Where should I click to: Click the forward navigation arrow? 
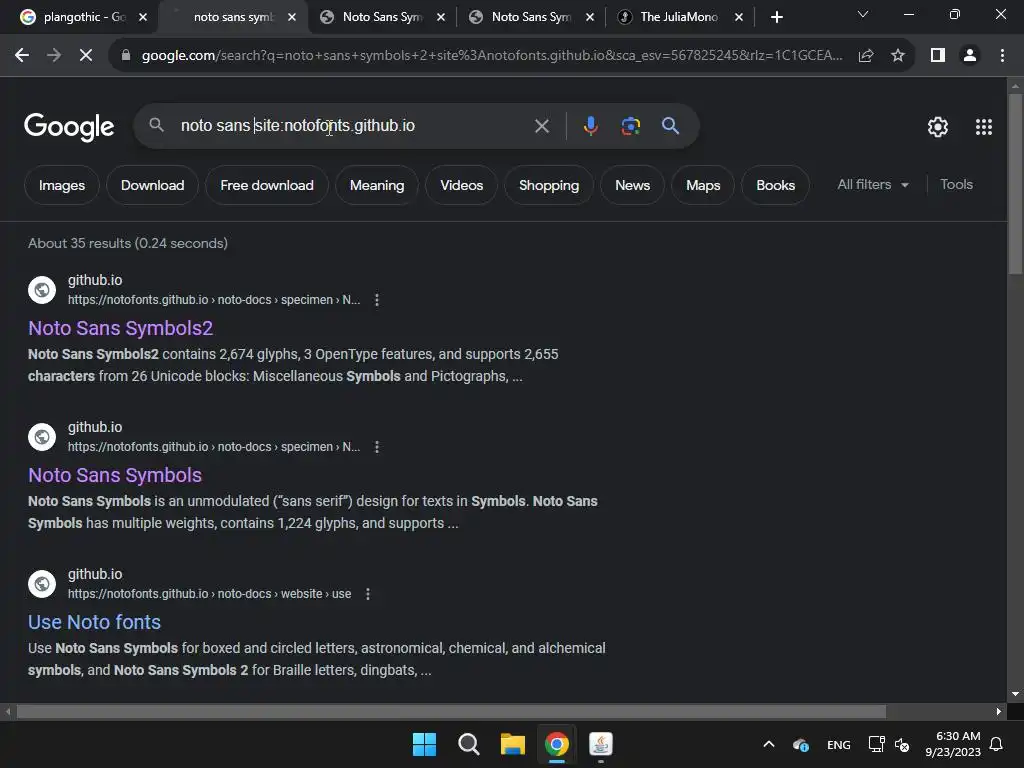(x=54, y=56)
